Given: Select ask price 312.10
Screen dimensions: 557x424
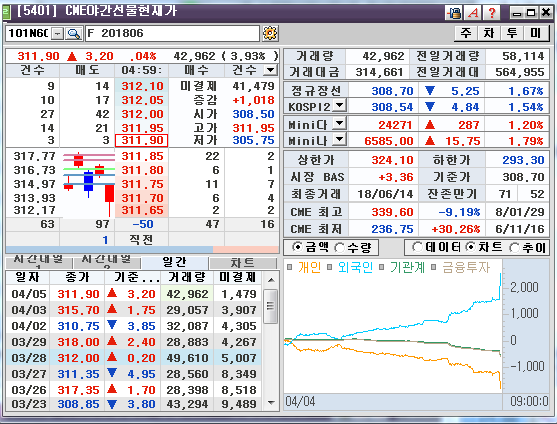Looking at the screenshot, I should [x=142, y=86].
